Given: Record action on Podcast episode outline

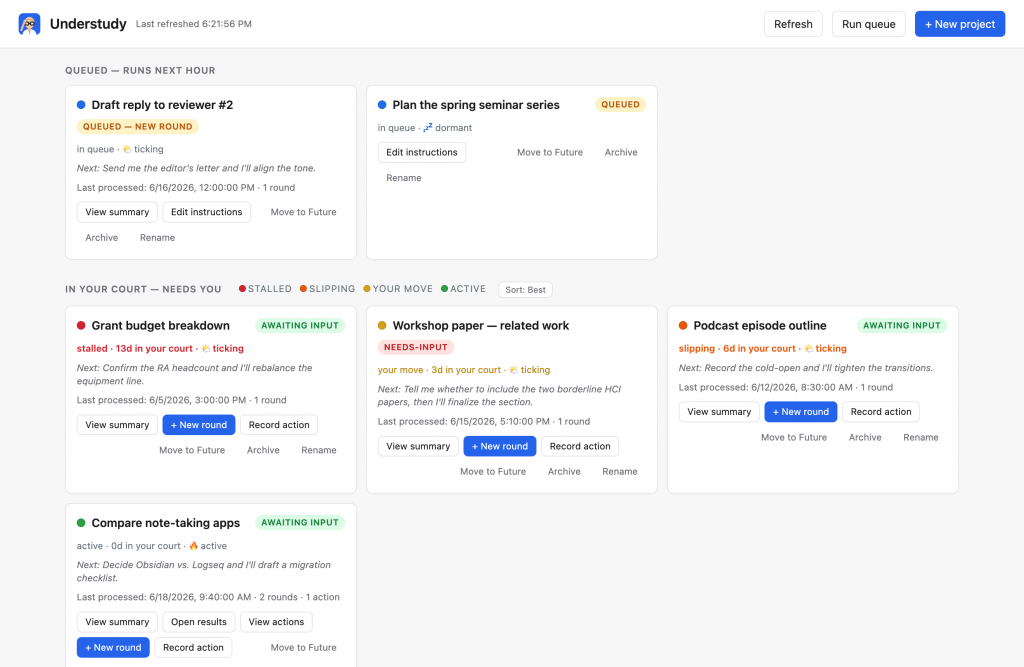Looking at the screenshot, I should (x=881, y=412).
